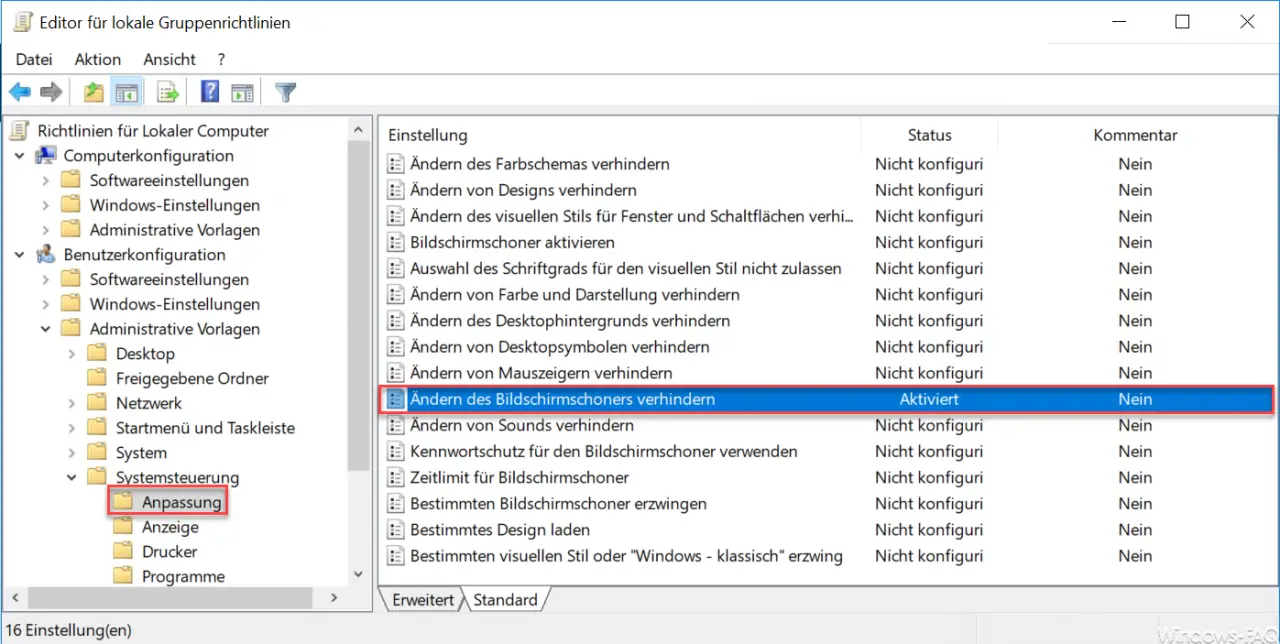Select 'Ändern des Bildschirmschoners verhindern' setting
The width and height of the screenshot is (1280, 644).
tap(827, 399)
